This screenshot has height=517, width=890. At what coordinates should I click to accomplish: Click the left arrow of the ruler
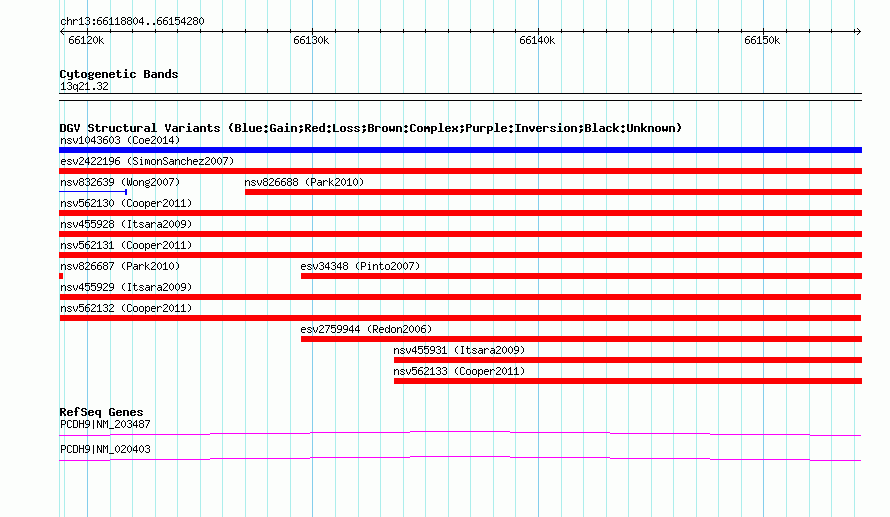(x=62, y=31)
